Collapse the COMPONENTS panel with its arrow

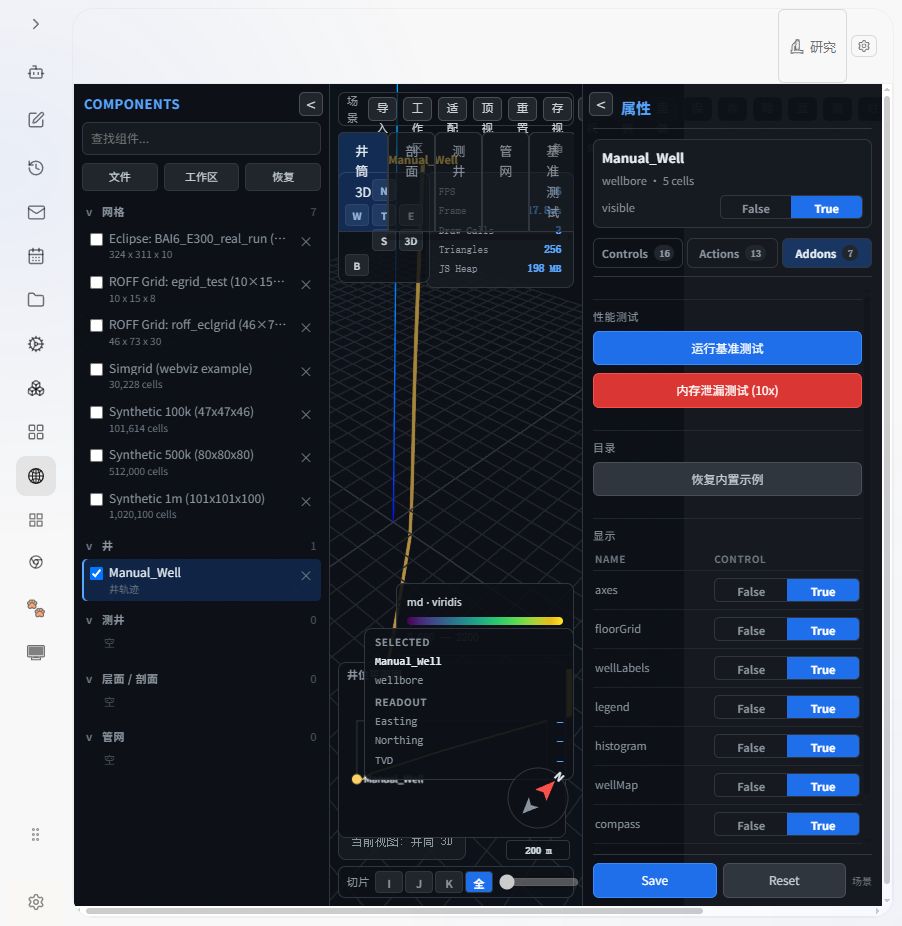pyautogui.click(x=311, y=105)
